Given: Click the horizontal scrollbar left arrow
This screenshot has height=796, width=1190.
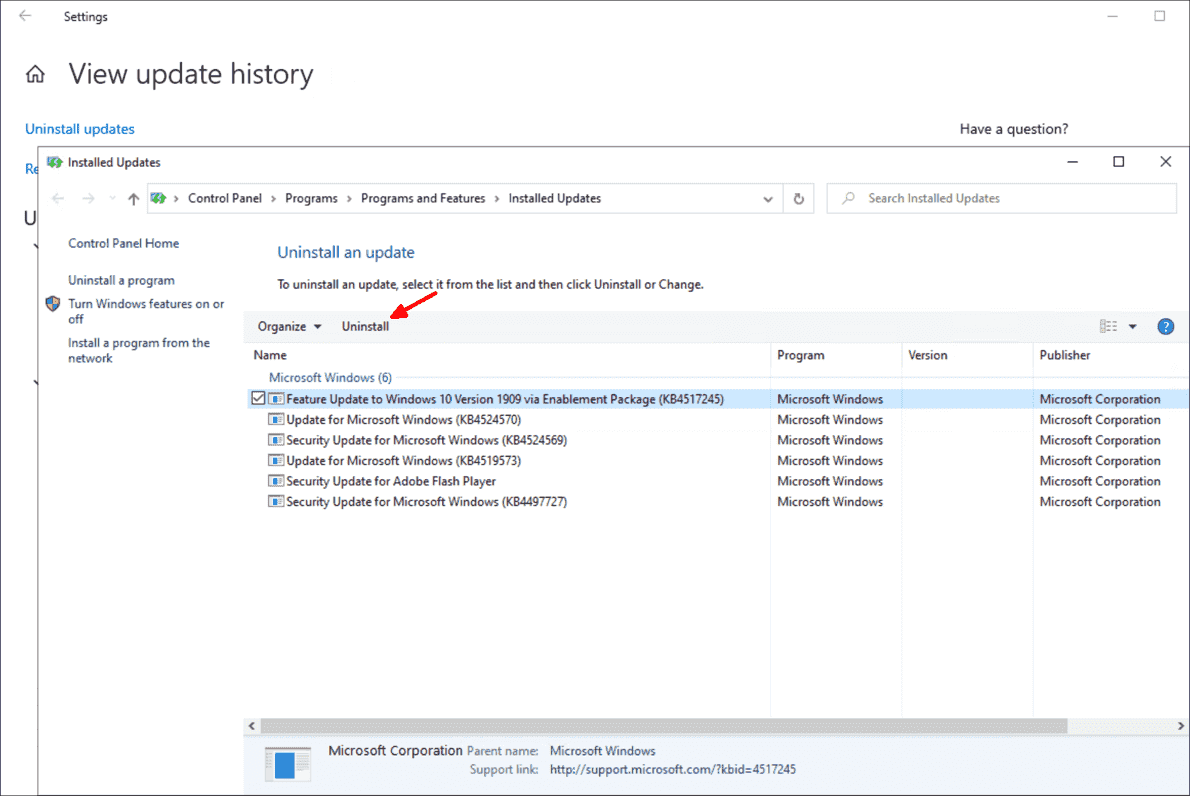Looking at the screenshot, I should [x=252, y=726].
